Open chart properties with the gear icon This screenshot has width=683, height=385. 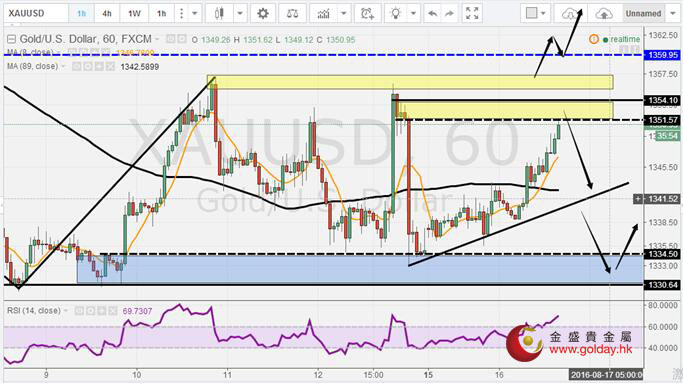pyautogui.click(x=263, y=14)
